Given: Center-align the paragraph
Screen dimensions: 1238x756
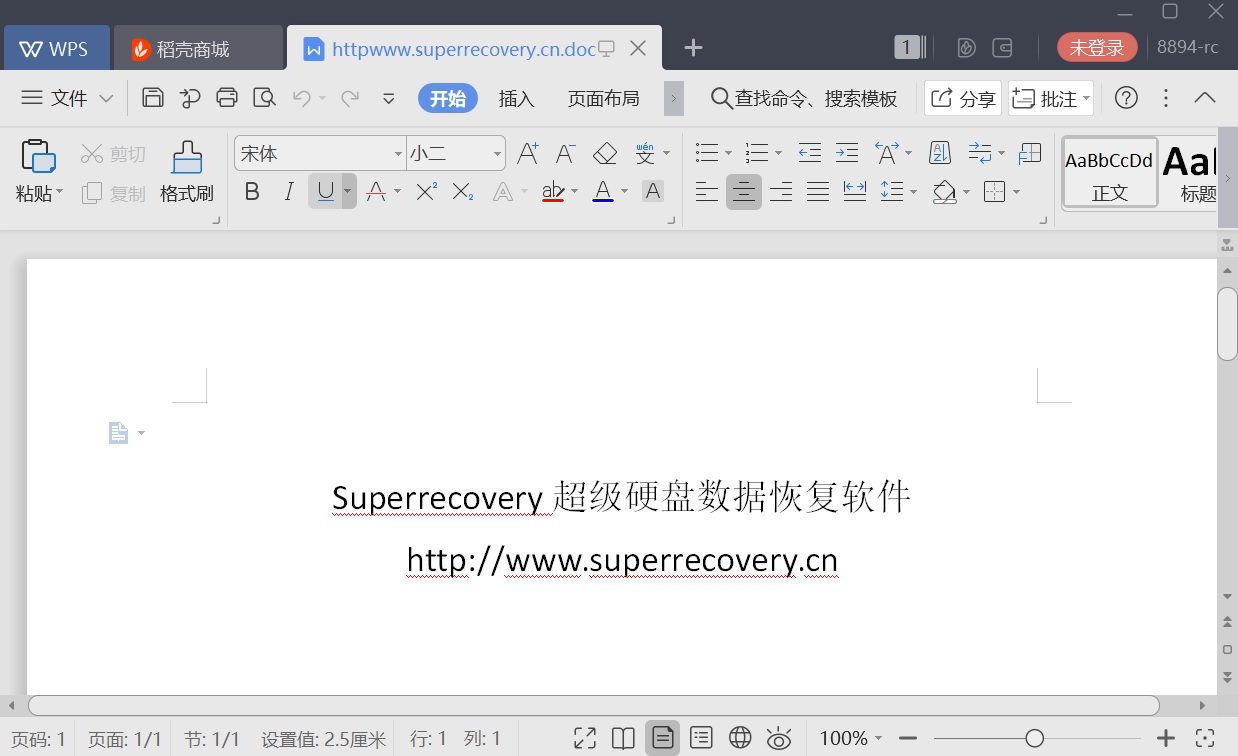Looking at the screenshot, I should click(743, 191).
